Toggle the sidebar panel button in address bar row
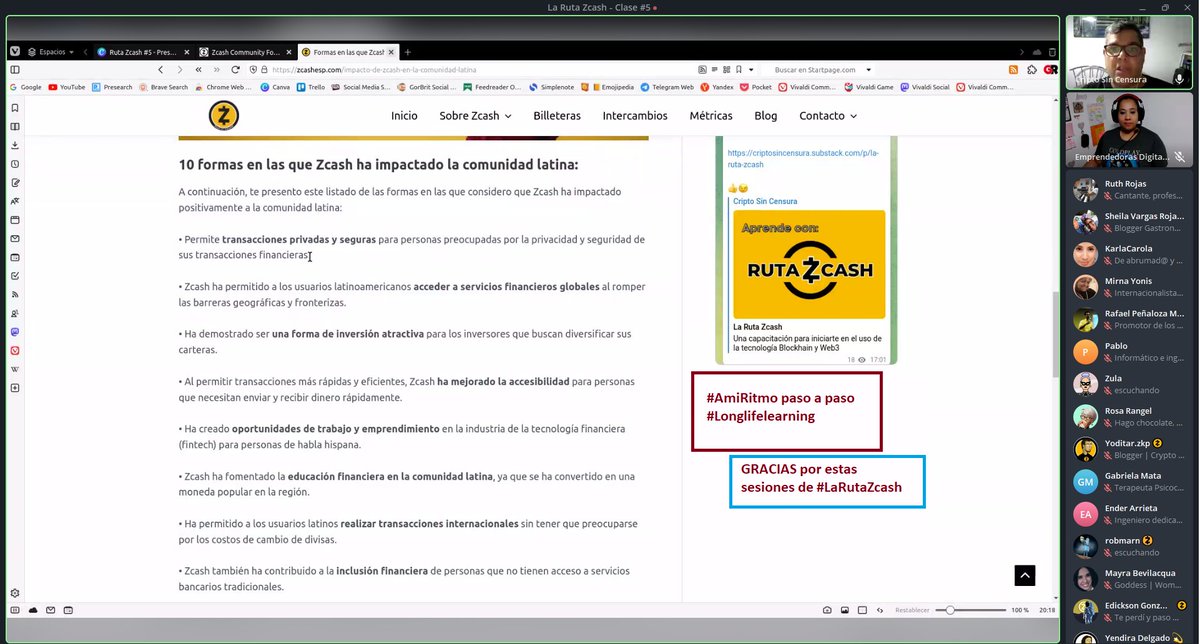Image resolution: width=1200 pixels, height=644 pixels. click(x=15, y=70)
